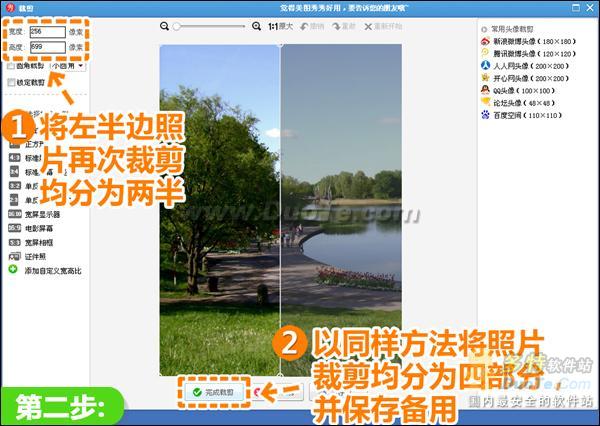Click the Meitu app logo icon

pos(10,7)
